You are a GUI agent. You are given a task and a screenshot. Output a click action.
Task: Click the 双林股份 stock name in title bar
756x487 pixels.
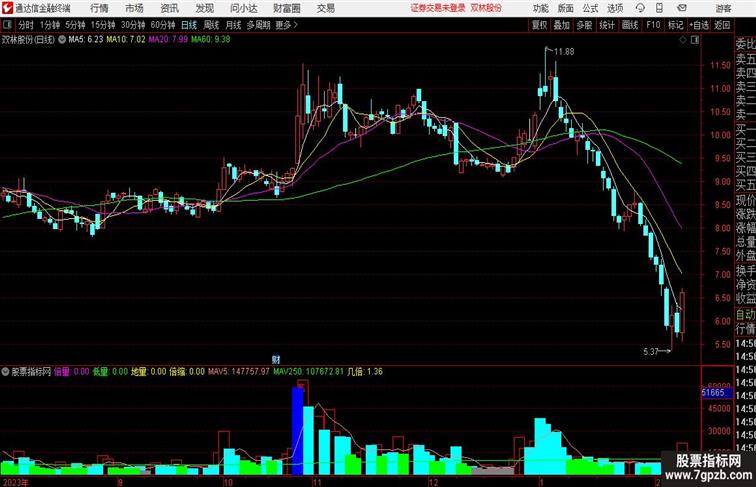(x=486, y=8)
